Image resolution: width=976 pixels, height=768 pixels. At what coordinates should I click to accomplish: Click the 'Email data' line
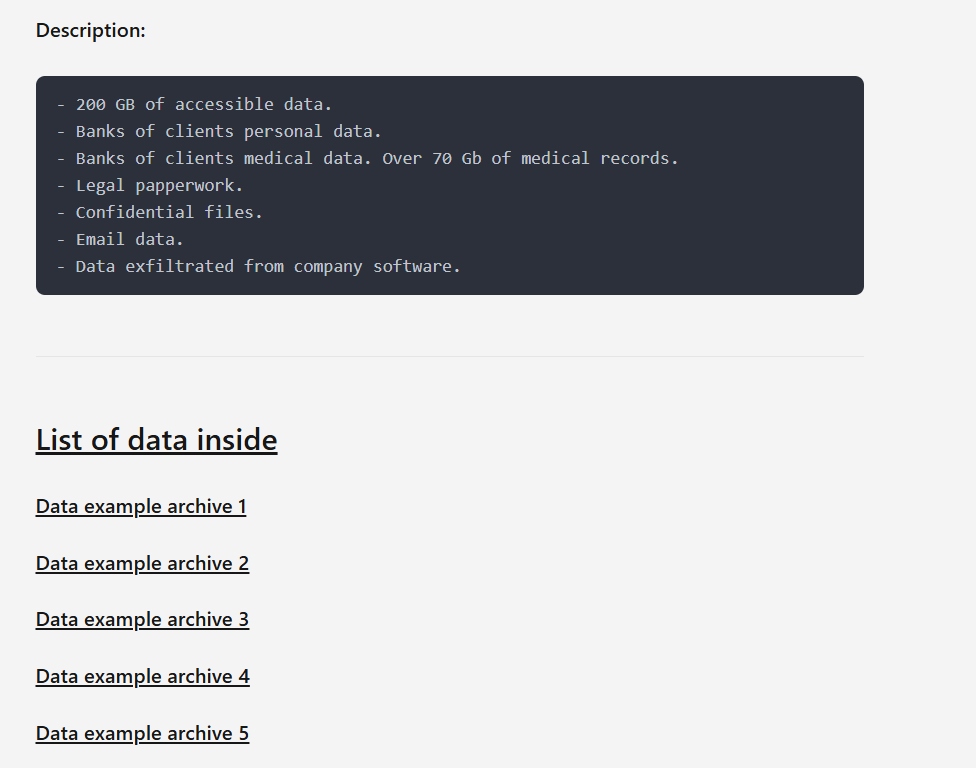(x=129, y=239)
